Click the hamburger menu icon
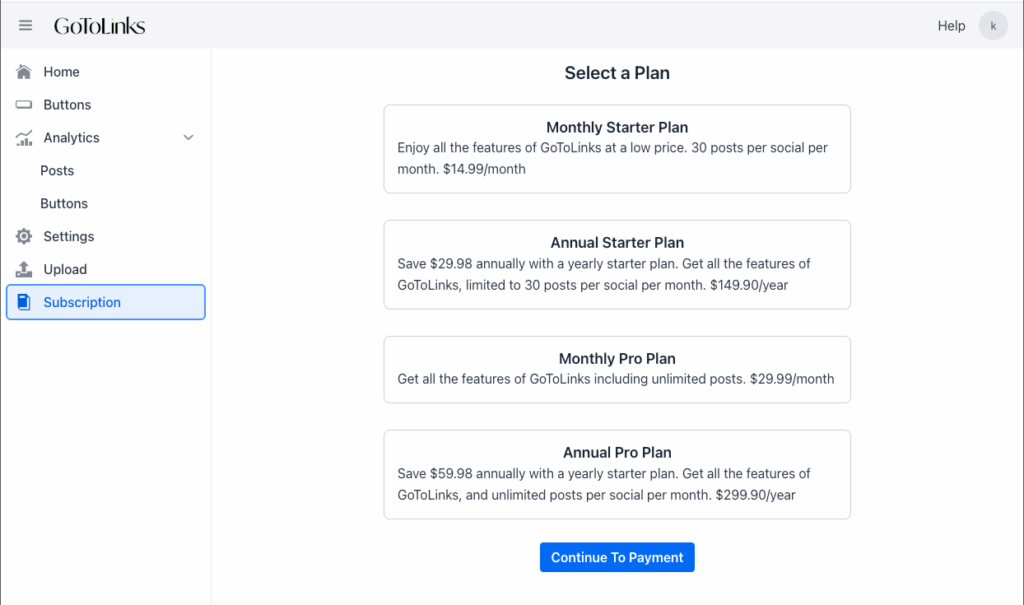The image size is (1024, 605). 25,26
